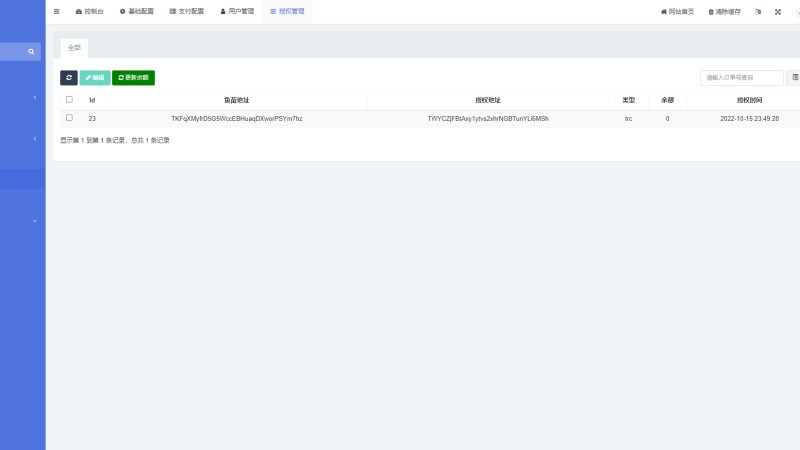Open the 支付配置 menu item
This screenshot has height=450, width=800.
[187, 11]
